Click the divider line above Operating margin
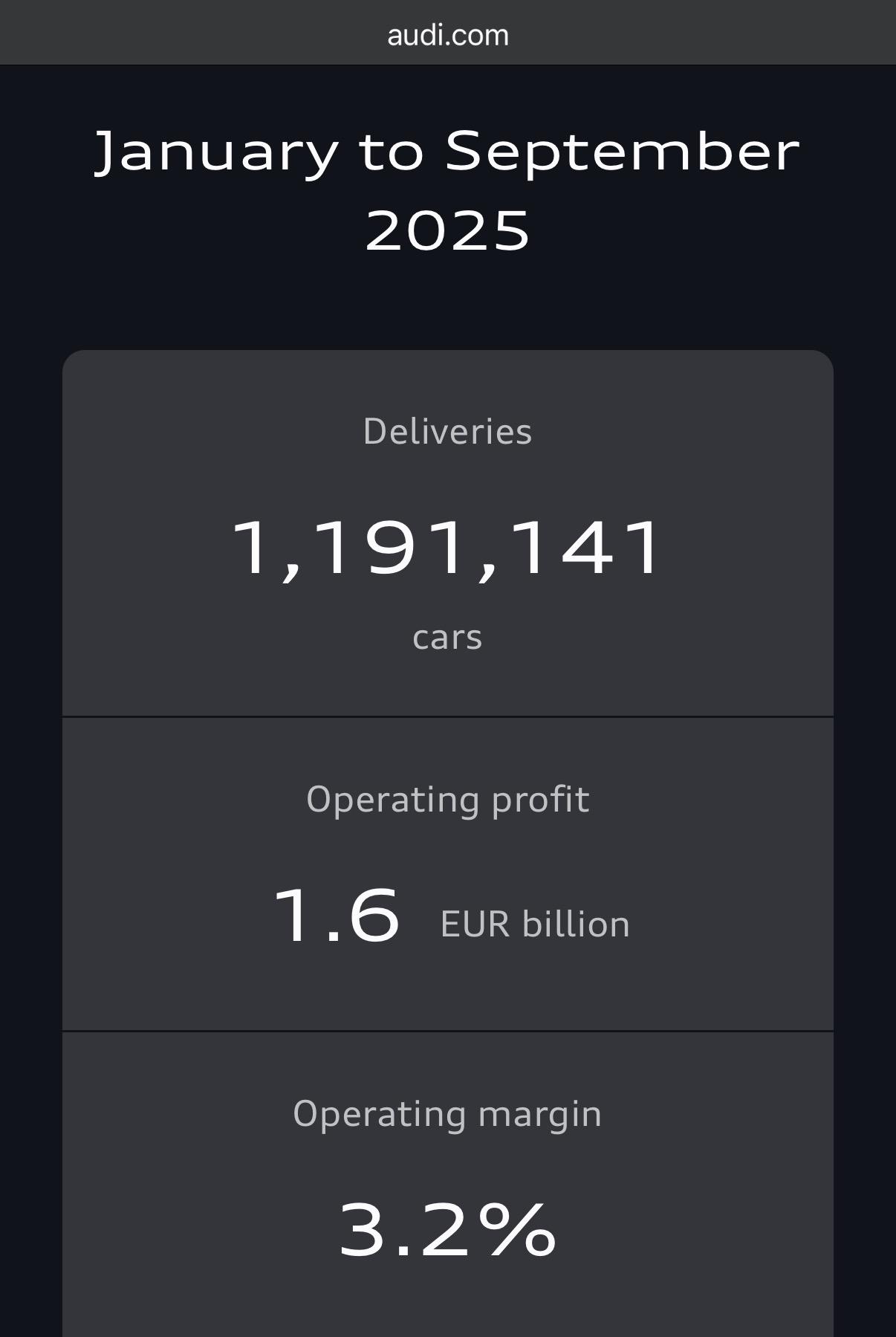Screen dimensions: 896x1337 point(448,1032)
